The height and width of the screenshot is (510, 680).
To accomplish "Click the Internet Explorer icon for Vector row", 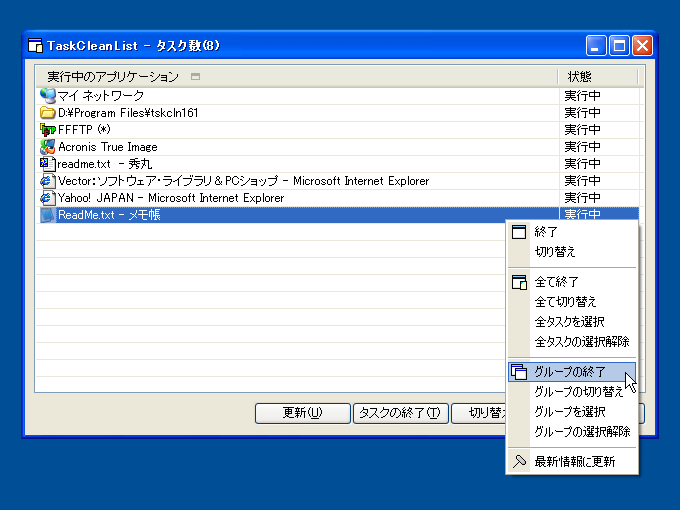I will click(48, 181).
